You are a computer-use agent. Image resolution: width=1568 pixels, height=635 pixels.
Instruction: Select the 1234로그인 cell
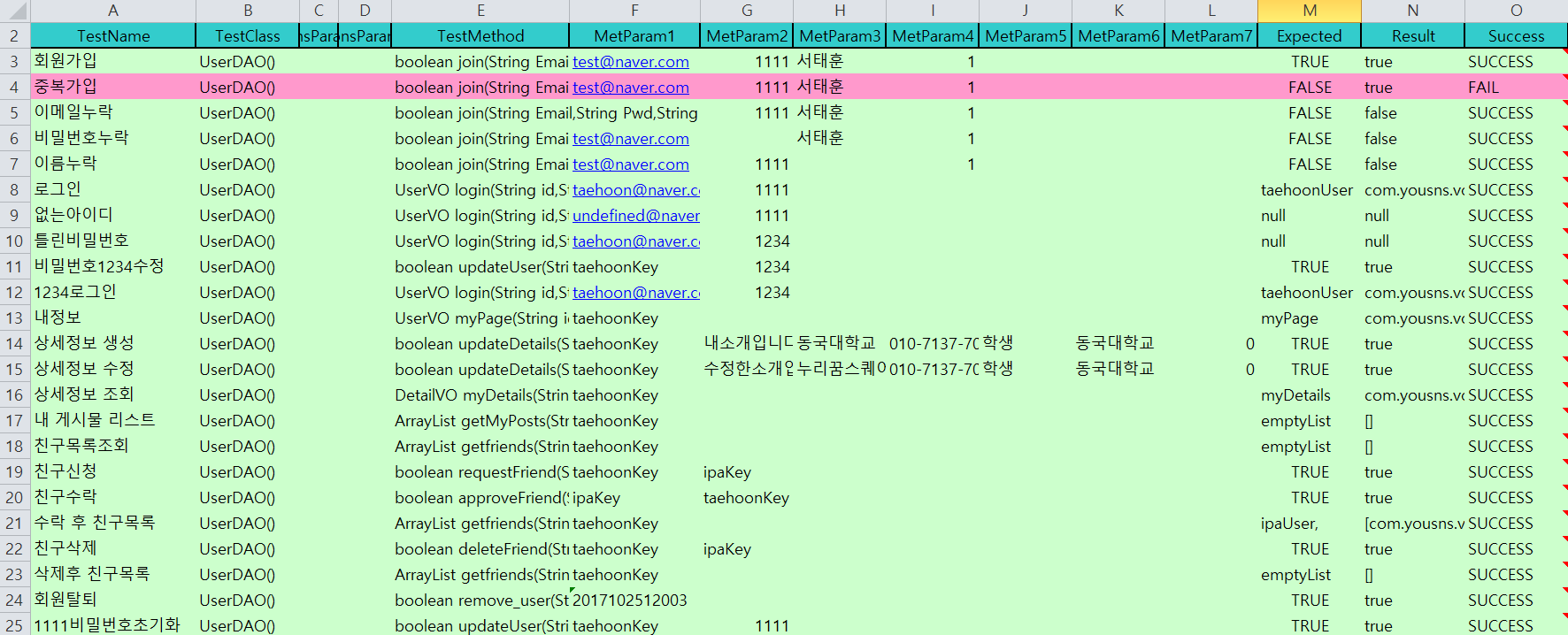113,293
